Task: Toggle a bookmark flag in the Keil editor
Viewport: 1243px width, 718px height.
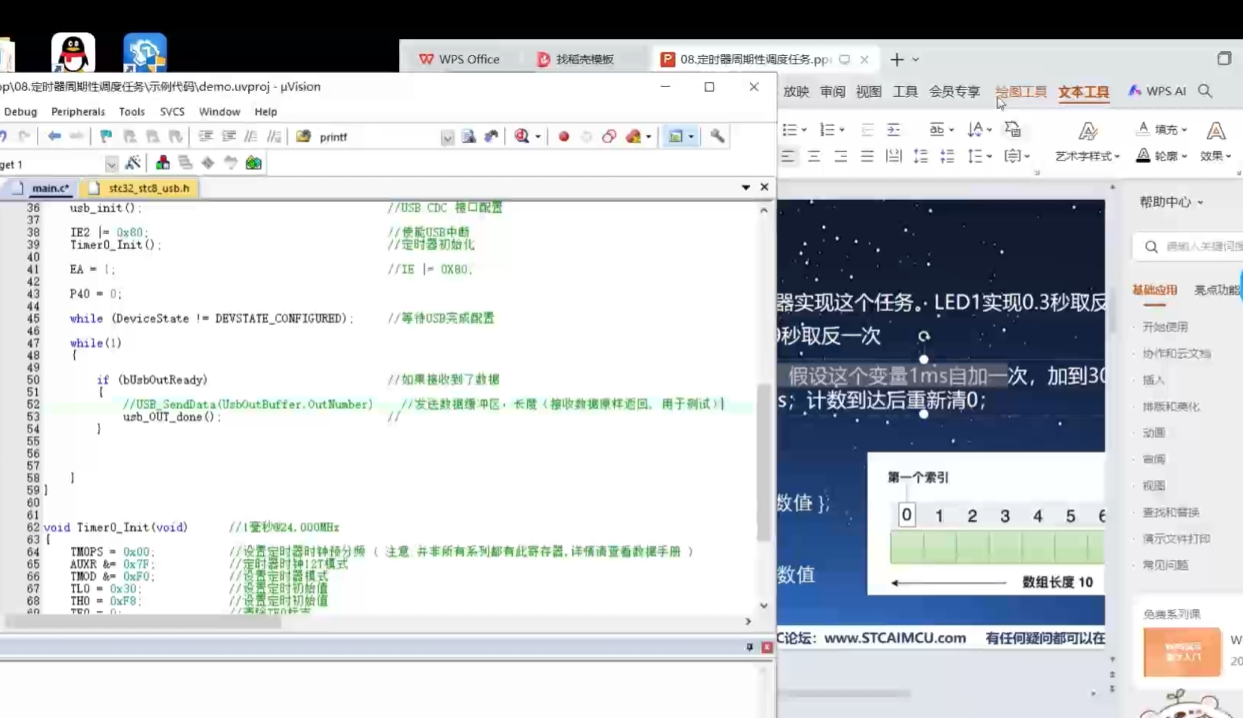Action: (x=105, y=136)
